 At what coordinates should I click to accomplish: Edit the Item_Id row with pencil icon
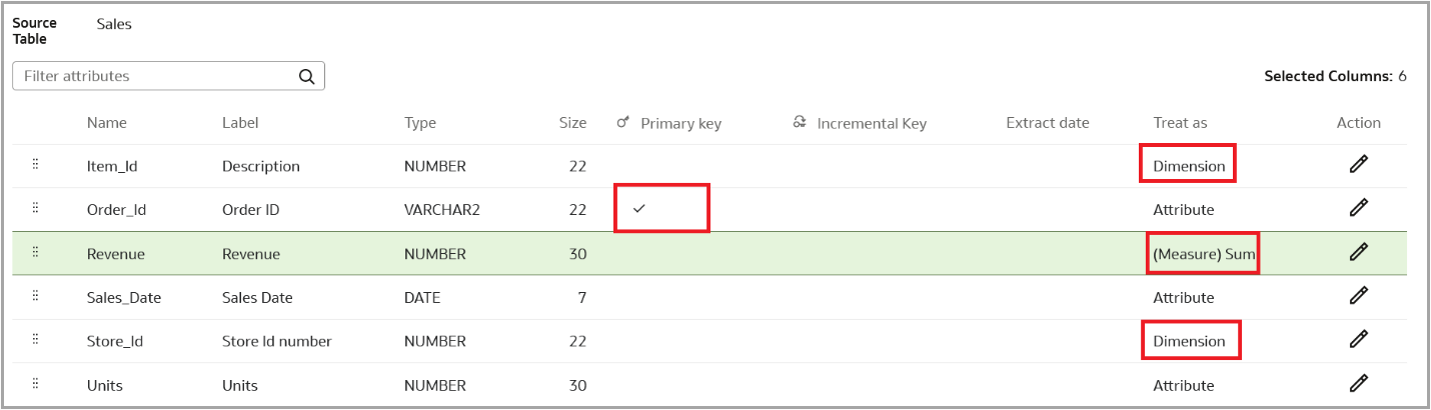(x=1358, y=165)
